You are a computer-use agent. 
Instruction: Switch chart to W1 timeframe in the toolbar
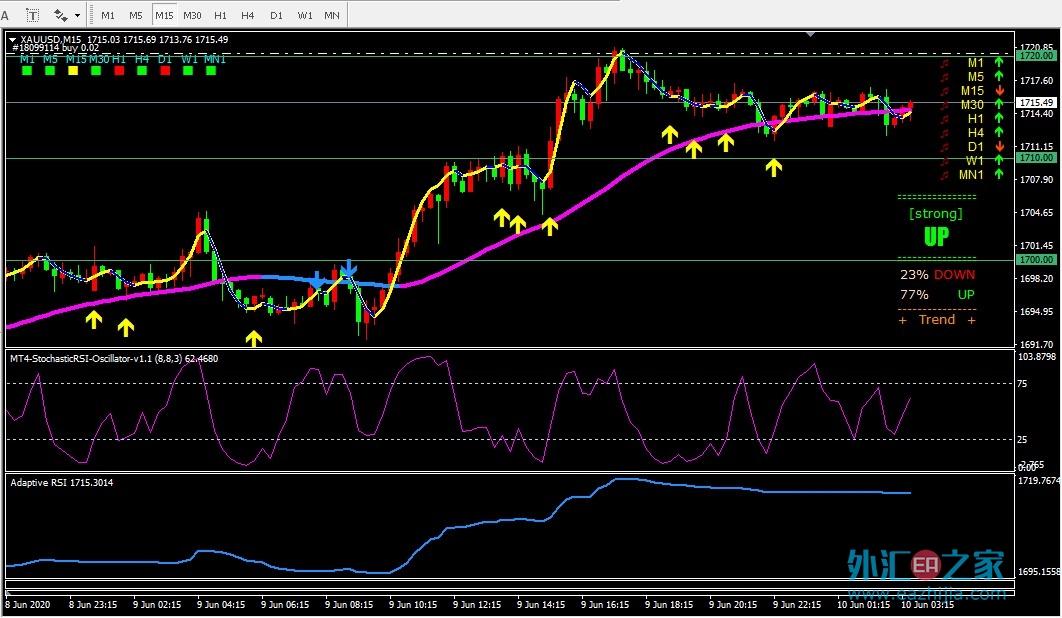[x=305, y=15]
